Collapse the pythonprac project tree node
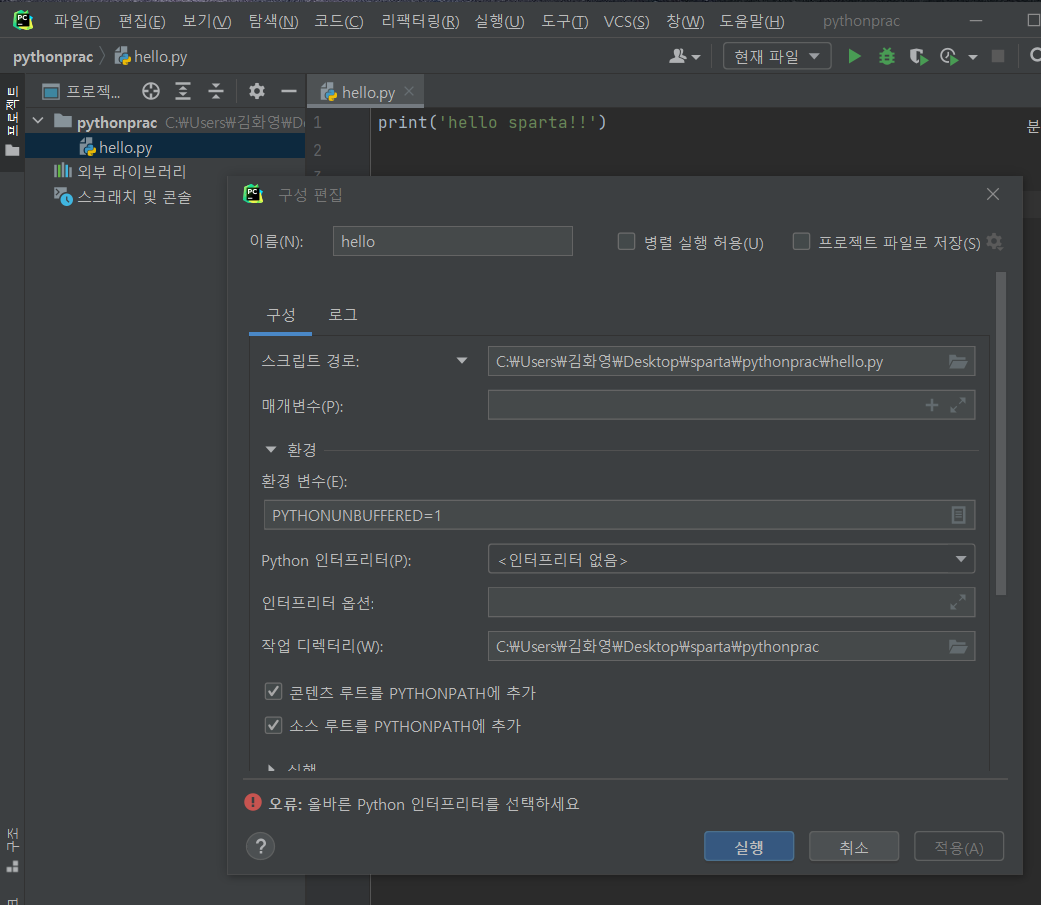 point(38,121)
